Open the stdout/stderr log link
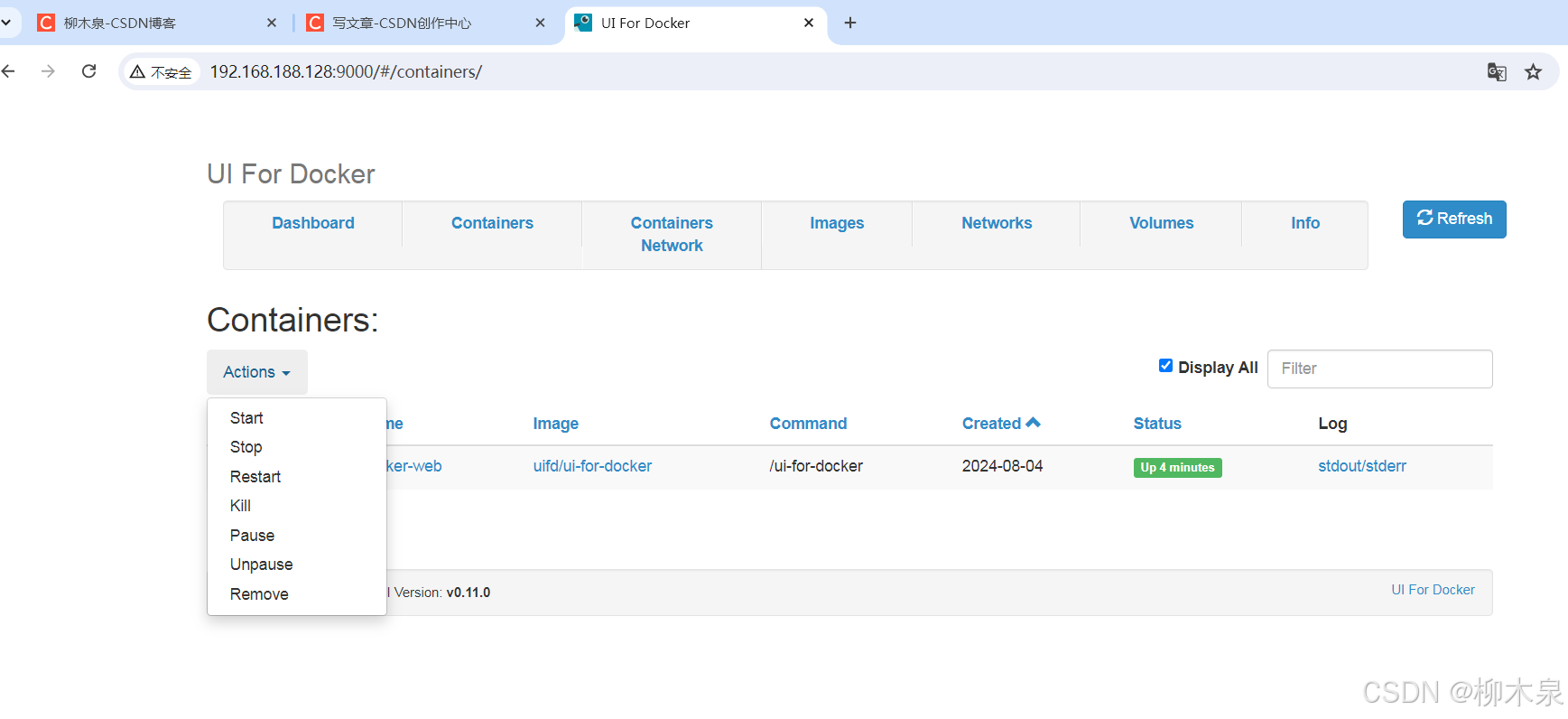Viewport: 1568px width, 719px height. 1362,466
